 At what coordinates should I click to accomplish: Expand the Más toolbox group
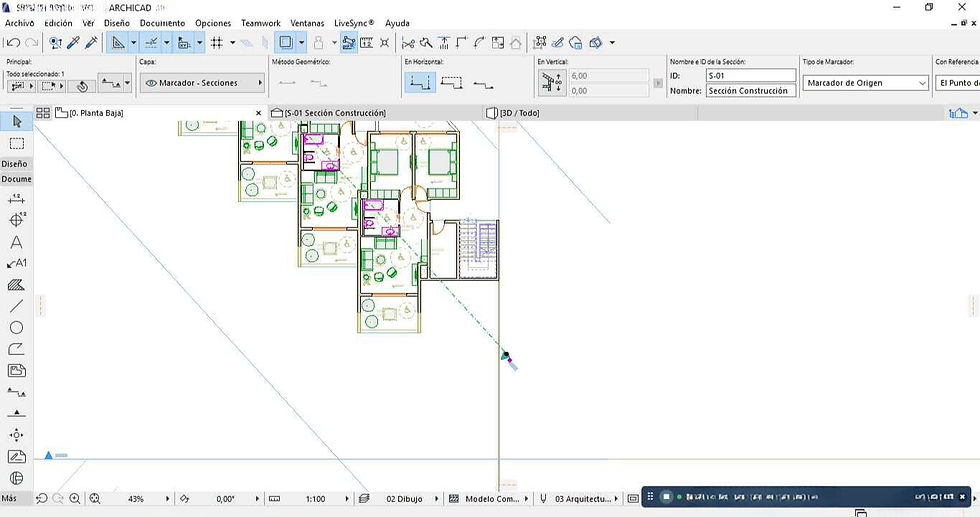9,498
